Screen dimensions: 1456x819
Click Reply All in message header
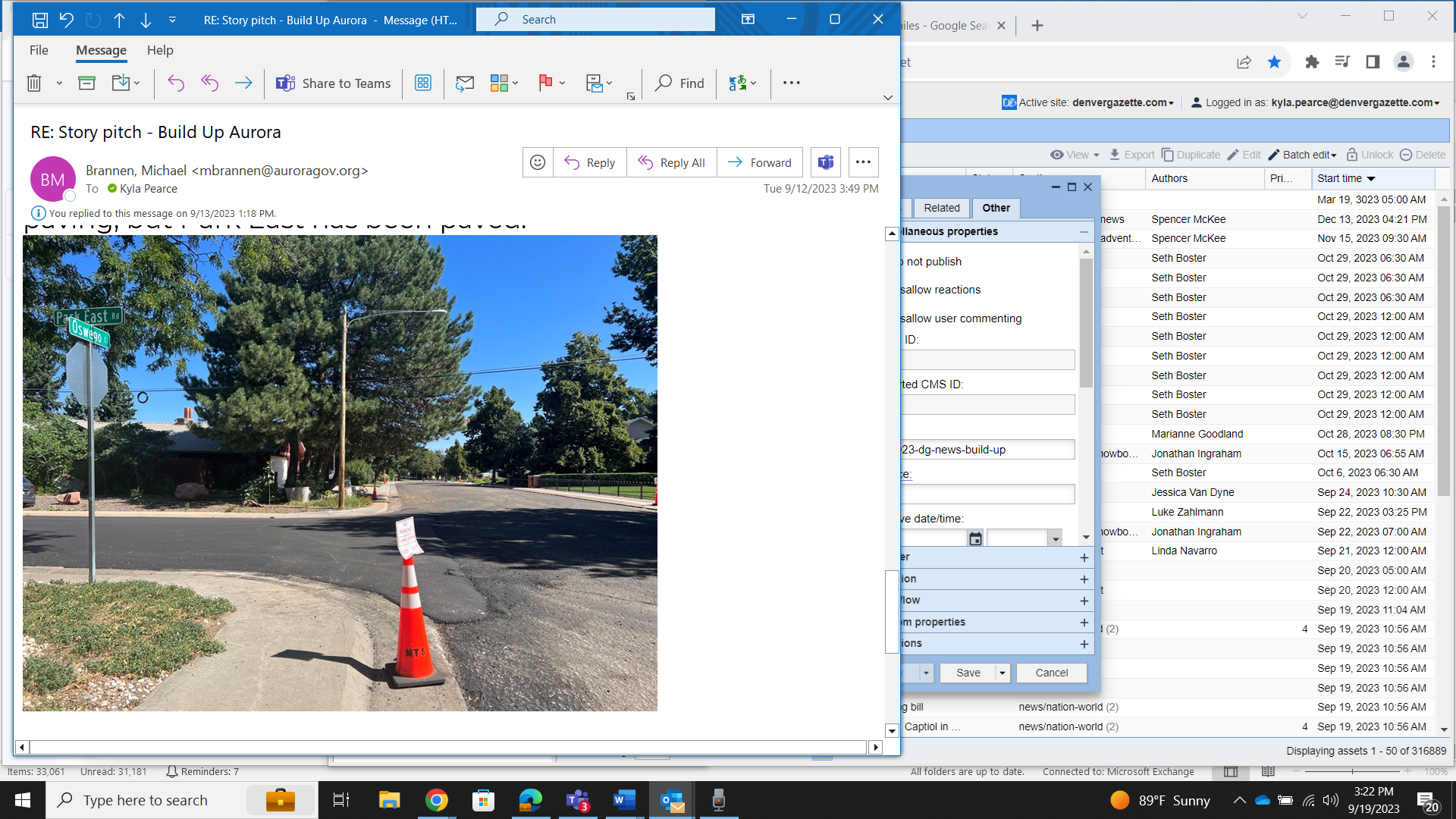point(672,162)
